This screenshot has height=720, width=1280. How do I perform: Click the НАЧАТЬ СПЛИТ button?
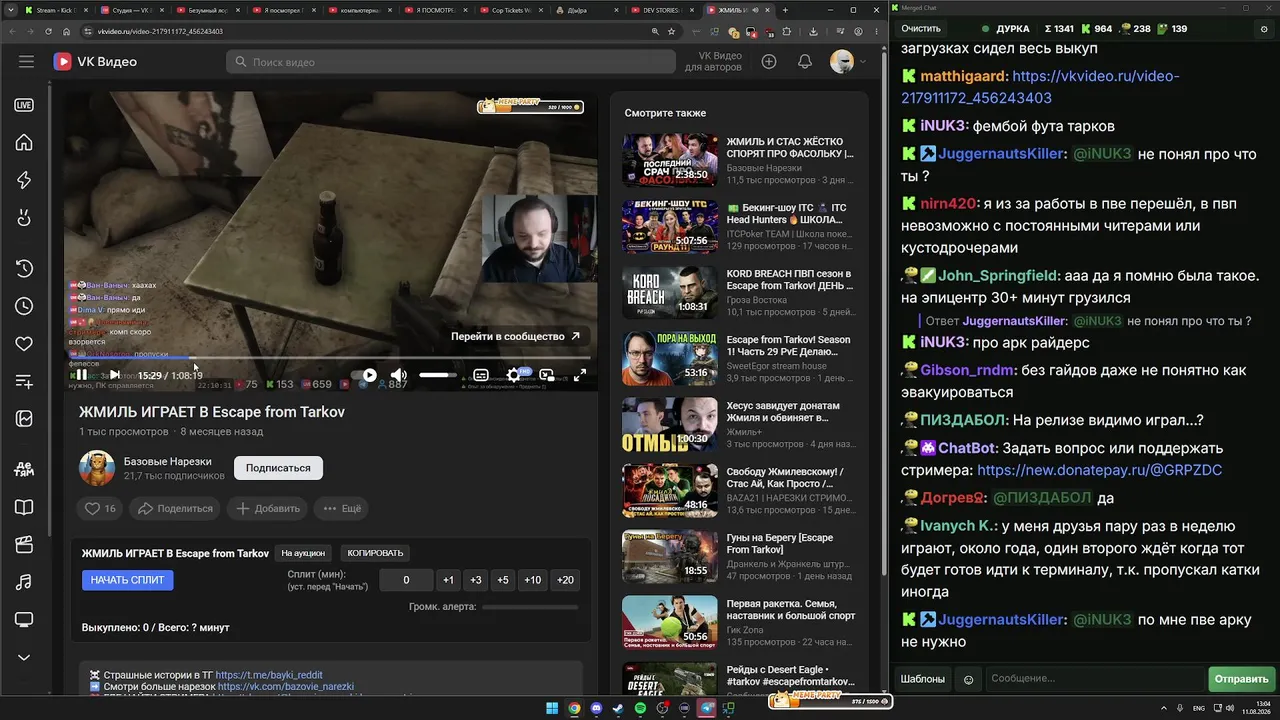tap(128, 580)
